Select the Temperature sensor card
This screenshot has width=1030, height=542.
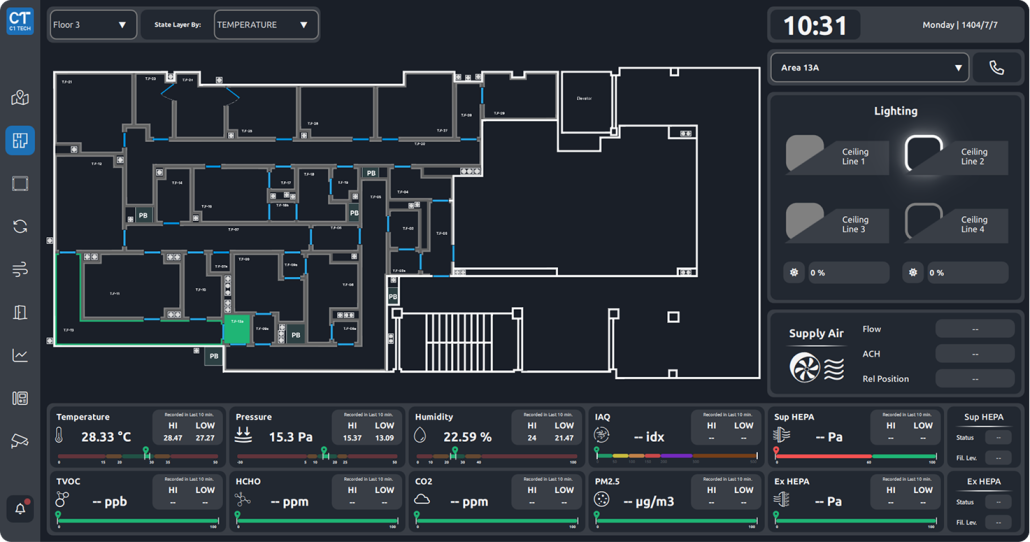coord(138,436)
